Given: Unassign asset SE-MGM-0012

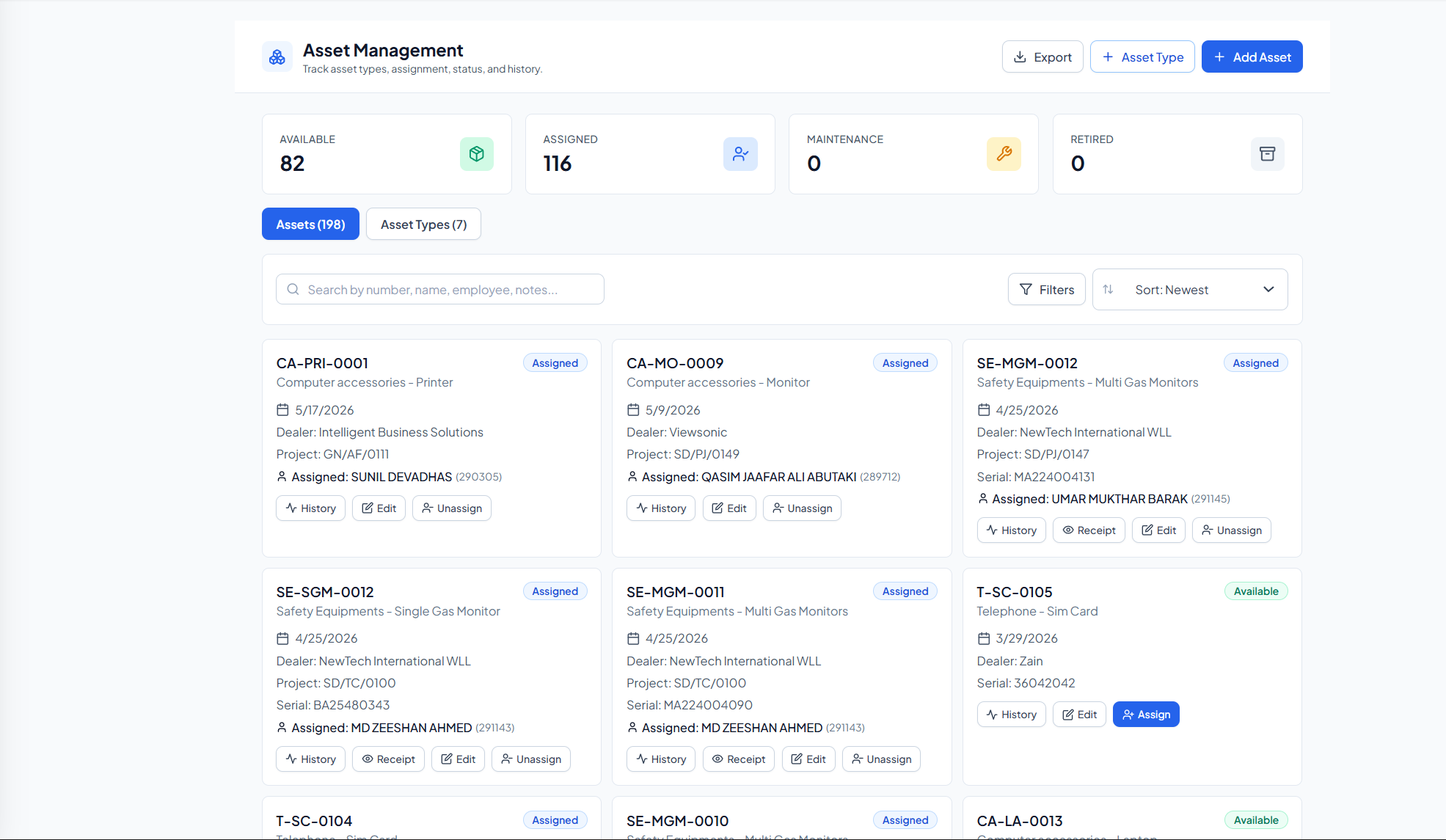Looking at the screenshot, I should (1232, 530).
